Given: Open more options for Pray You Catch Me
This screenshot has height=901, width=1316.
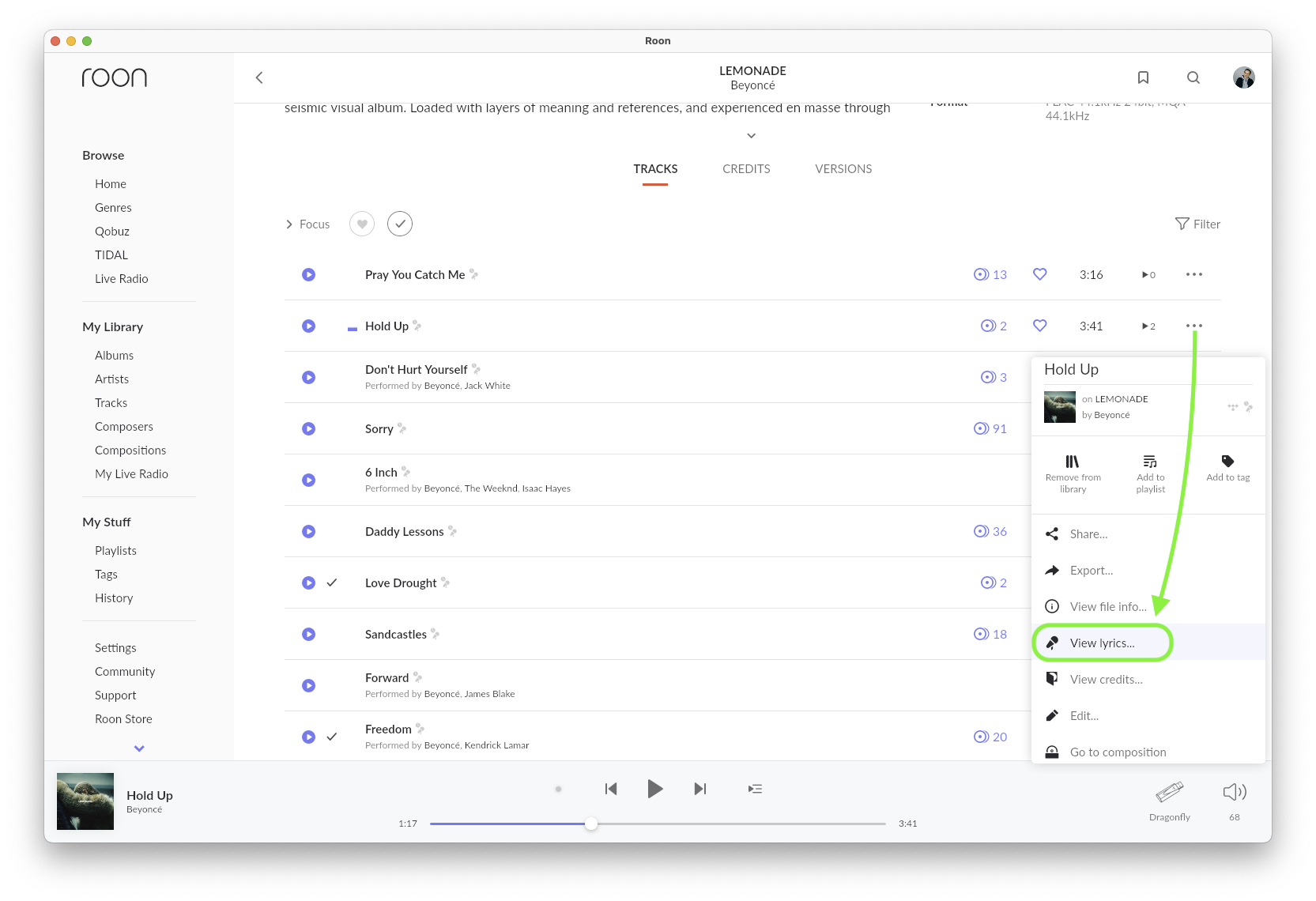Looking at the screenshot, I should pyautogui.click(x=1194, y=274).
